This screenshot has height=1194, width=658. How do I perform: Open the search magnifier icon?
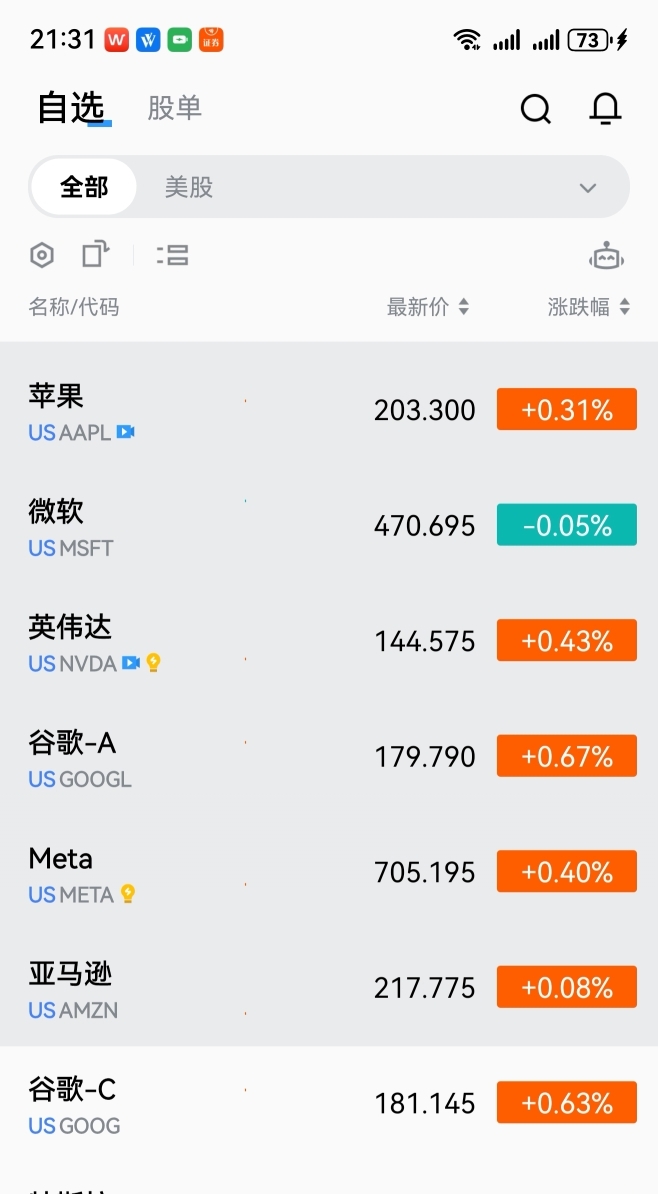[535, 109]
